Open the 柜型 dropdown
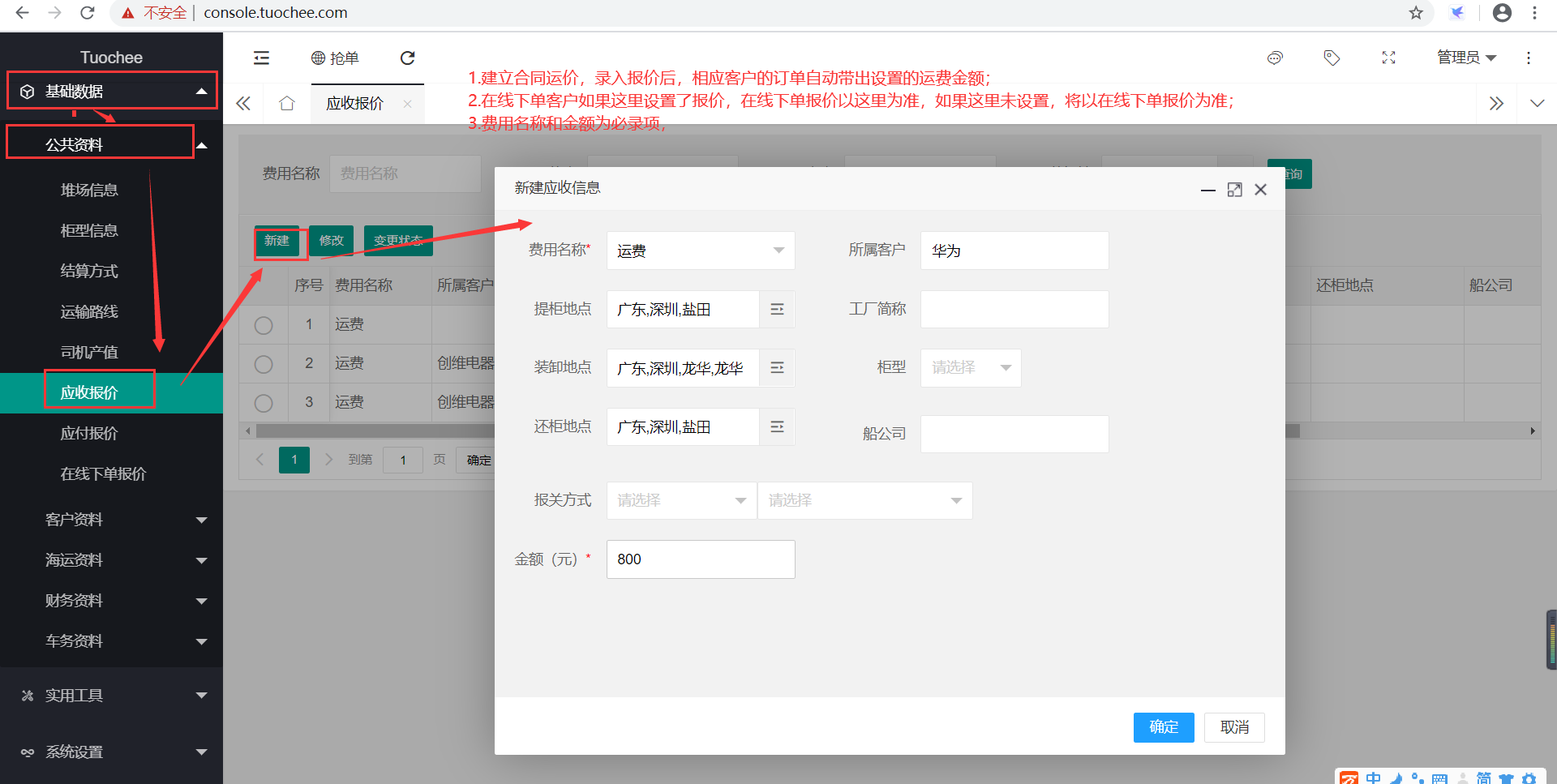The width and height of the screenshot is (1557, 784). pyautogui.click(x=971, y=367)
